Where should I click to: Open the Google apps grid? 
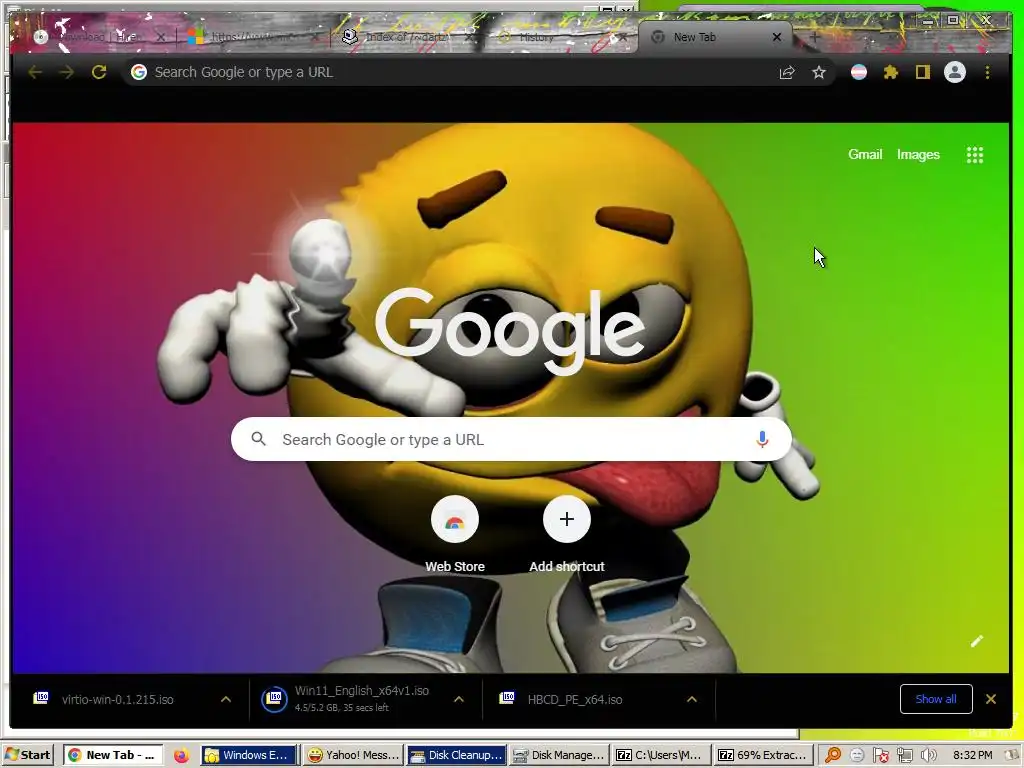click(x=974, y=155)
